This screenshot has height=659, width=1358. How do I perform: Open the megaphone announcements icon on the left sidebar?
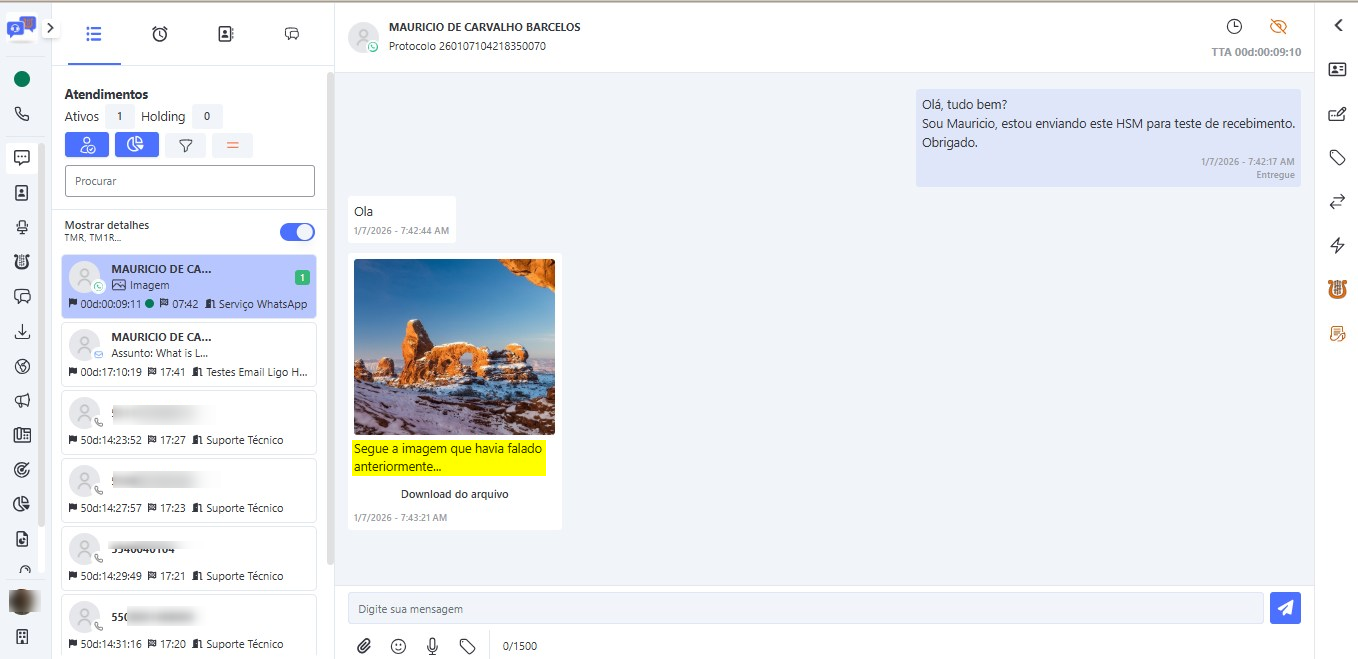22,400
